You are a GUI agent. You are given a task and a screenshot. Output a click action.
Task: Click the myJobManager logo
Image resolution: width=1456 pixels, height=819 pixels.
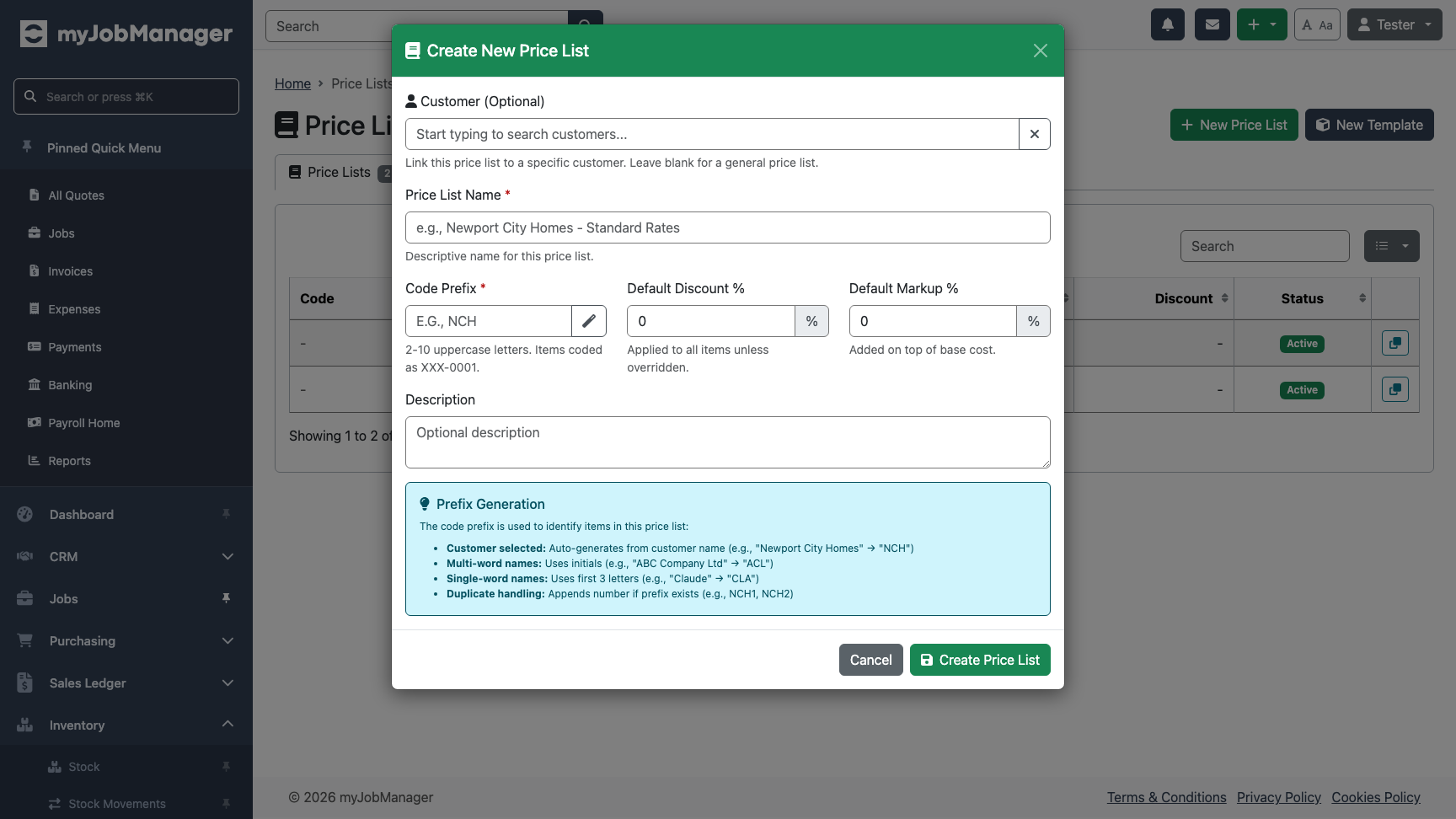click(x=126, y=33)
